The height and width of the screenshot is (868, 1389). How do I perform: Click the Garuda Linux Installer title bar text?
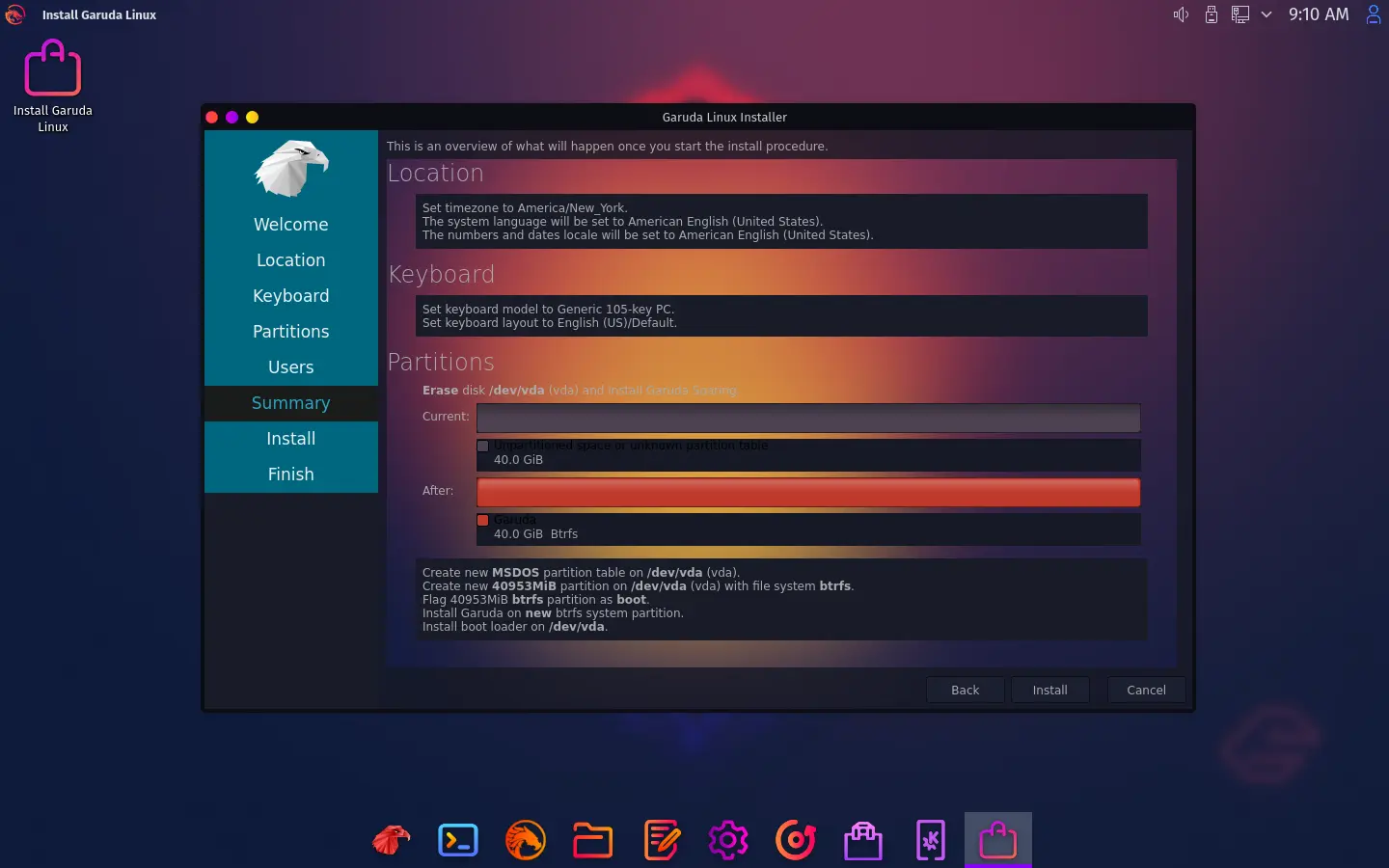724,117
